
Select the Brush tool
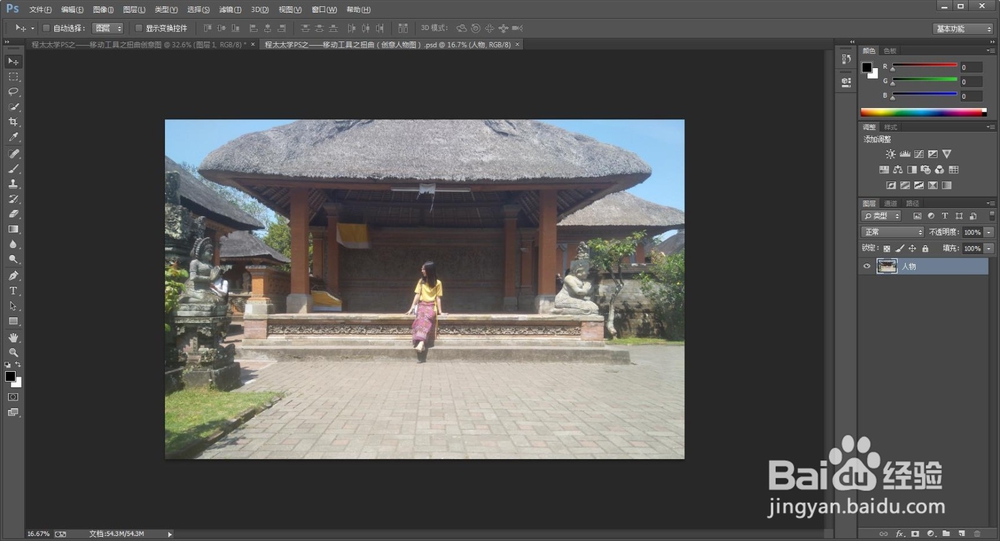[13, 169]
